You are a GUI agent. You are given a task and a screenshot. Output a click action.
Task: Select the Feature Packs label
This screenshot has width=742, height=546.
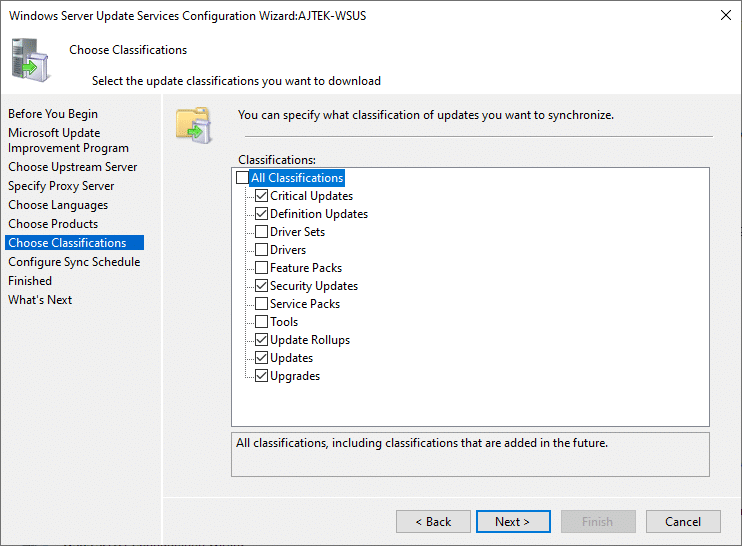[x=306, y=267]
